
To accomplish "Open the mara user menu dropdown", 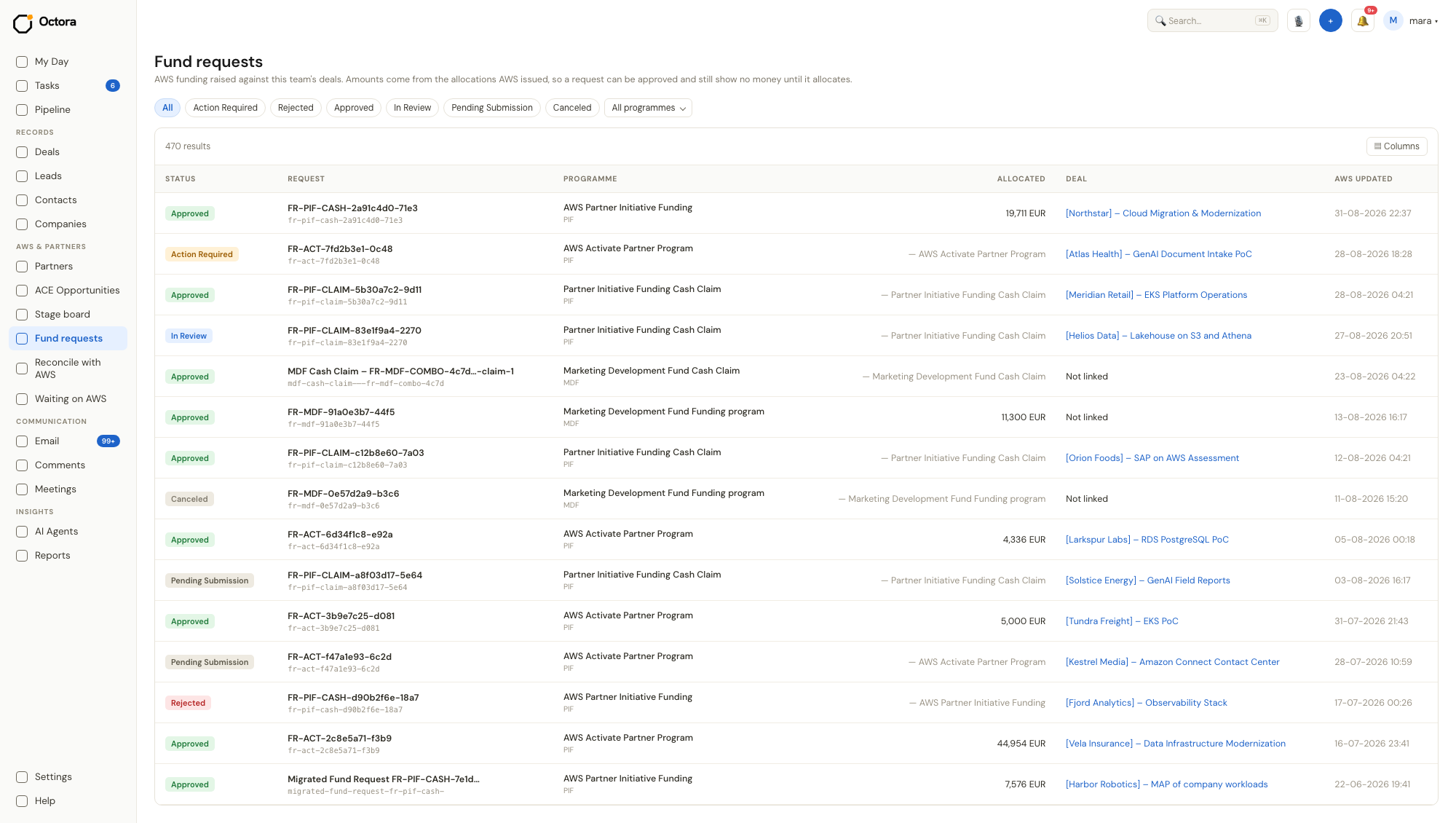I will pyautogui.click(x=1423, y=21).
